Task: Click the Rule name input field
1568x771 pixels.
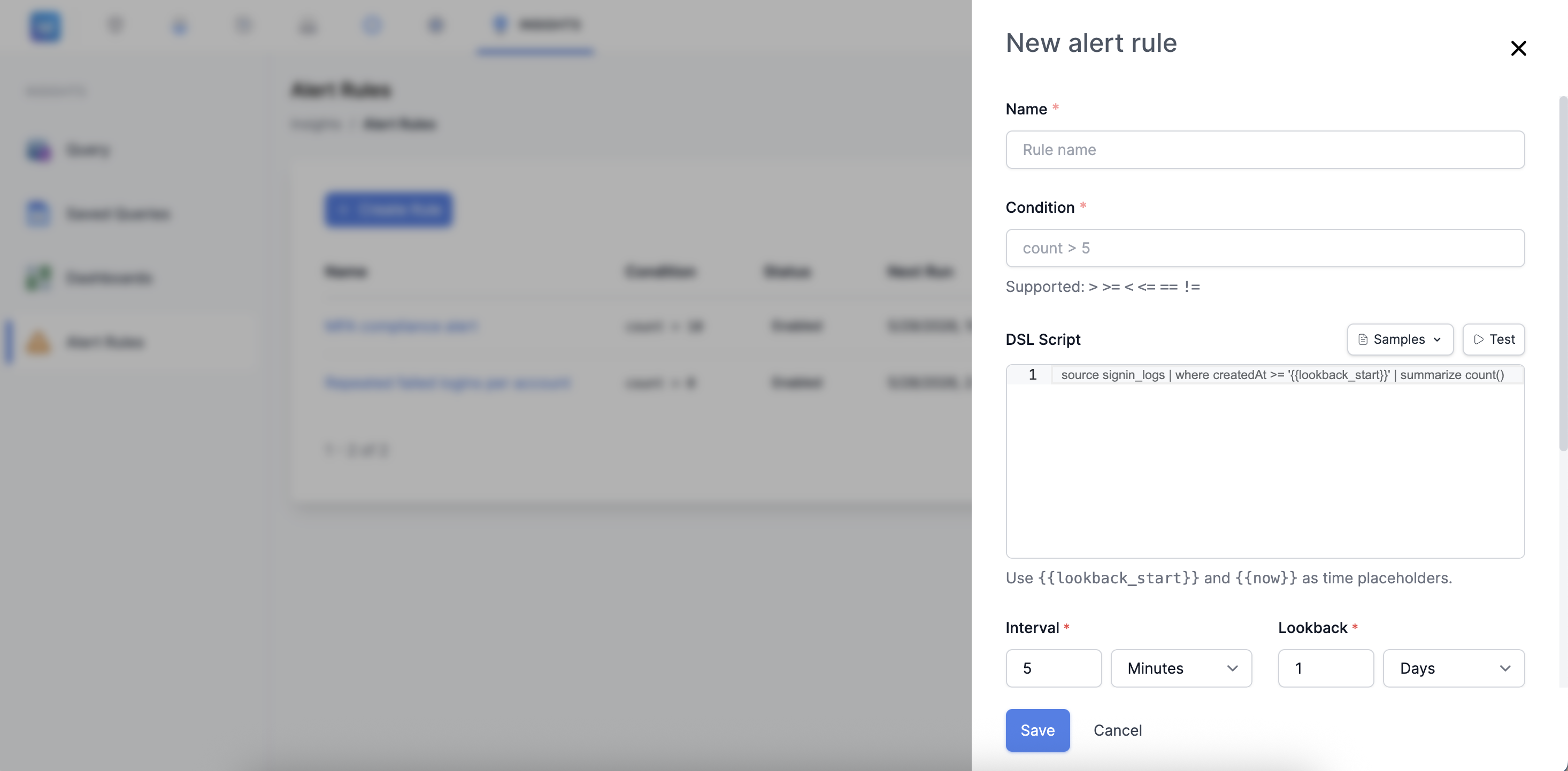Action: (x=1265, y=150)
